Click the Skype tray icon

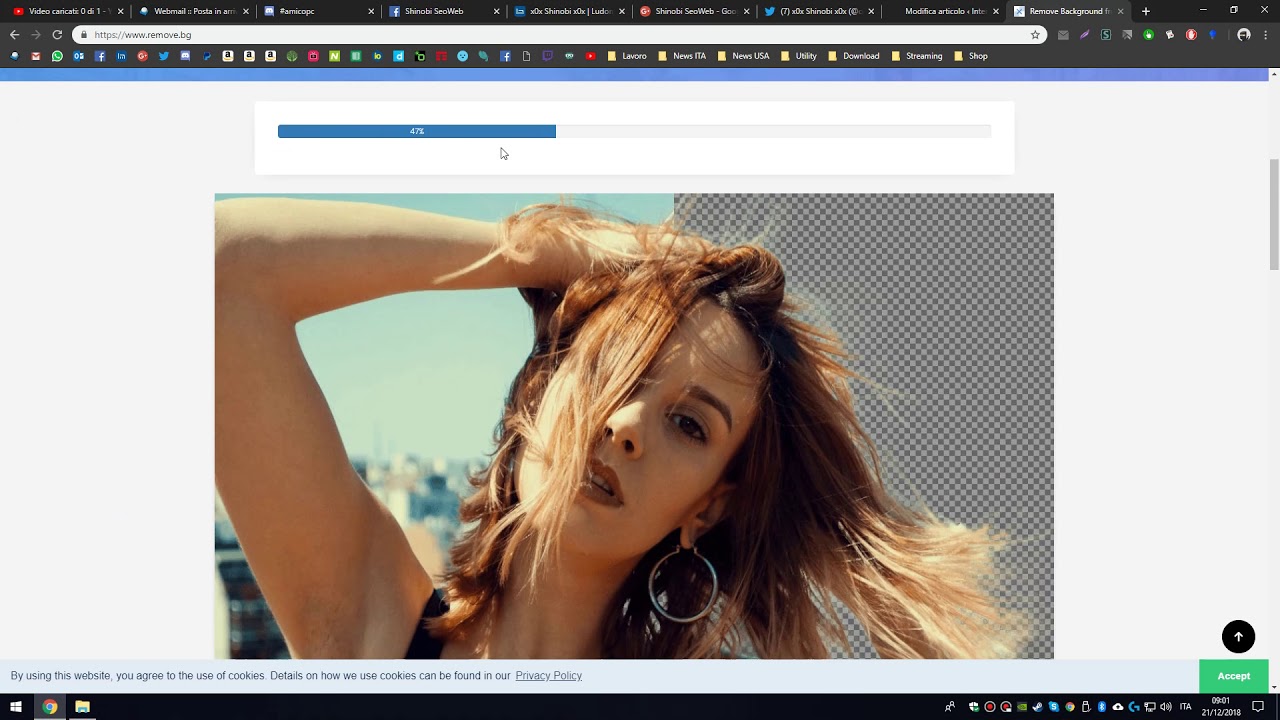(x=1054, y=707)
